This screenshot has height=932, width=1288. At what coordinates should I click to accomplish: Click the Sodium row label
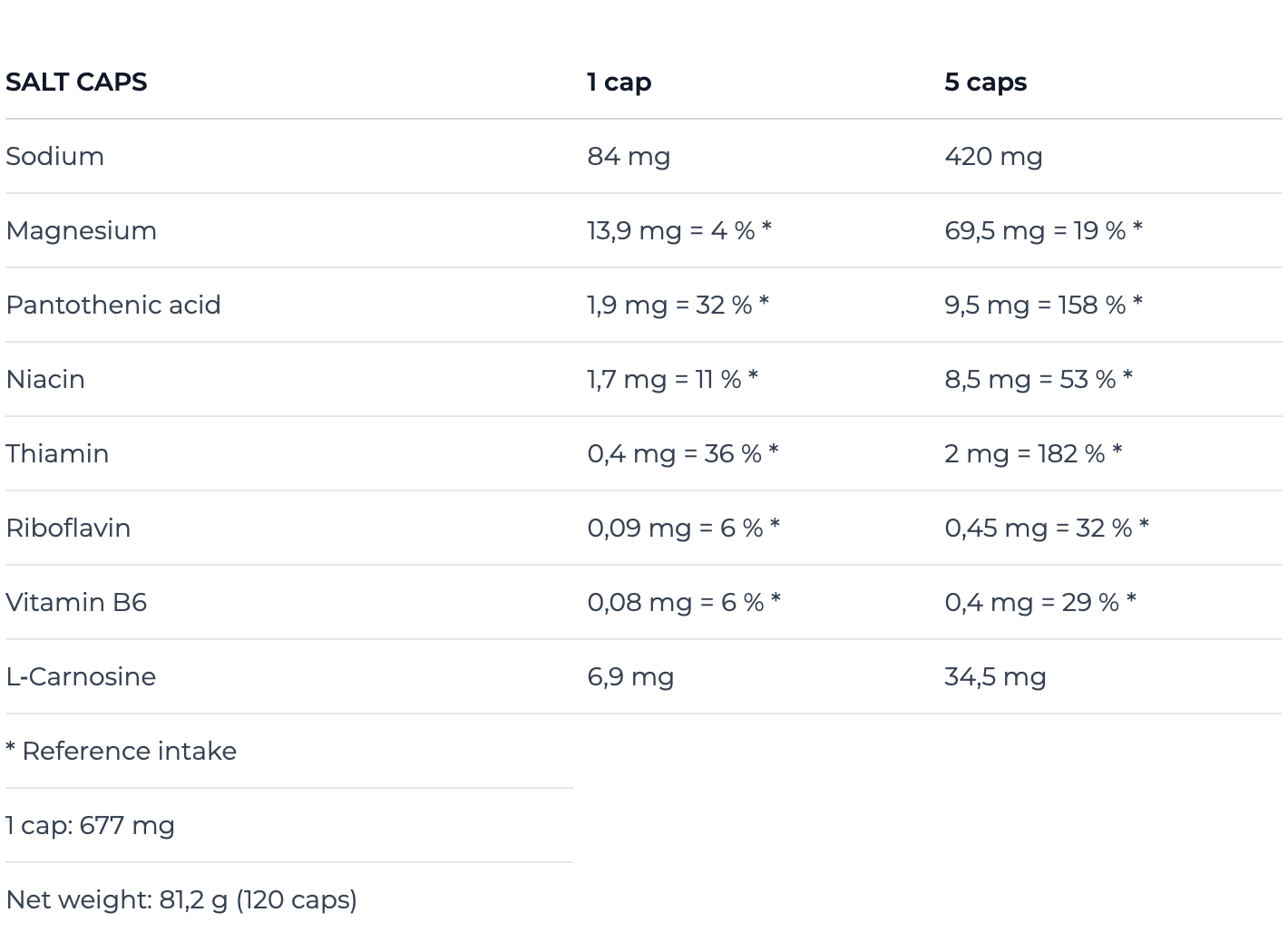tap(54, 156)
